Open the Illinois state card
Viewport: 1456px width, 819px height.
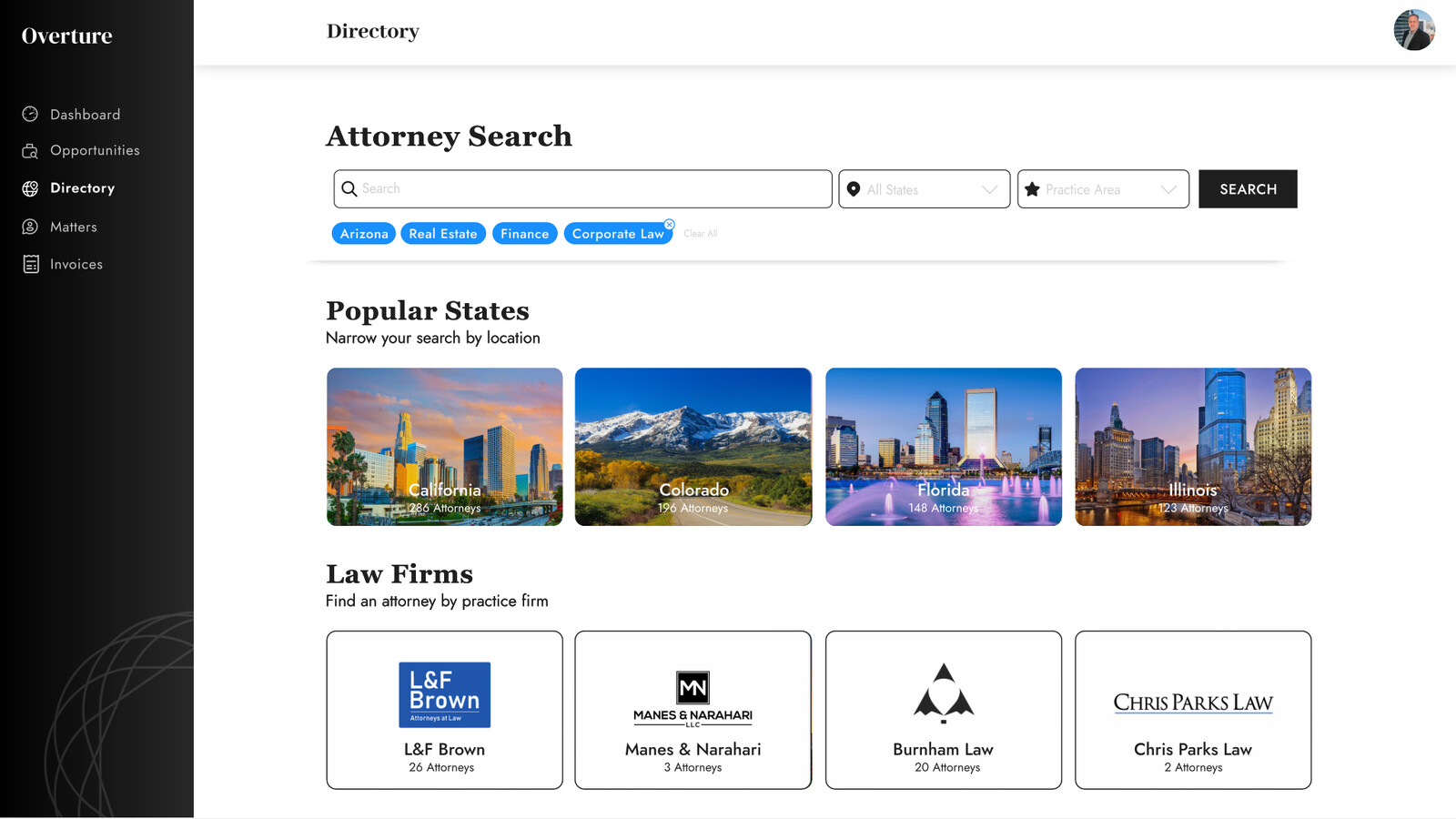click(x=1193, y=447)
